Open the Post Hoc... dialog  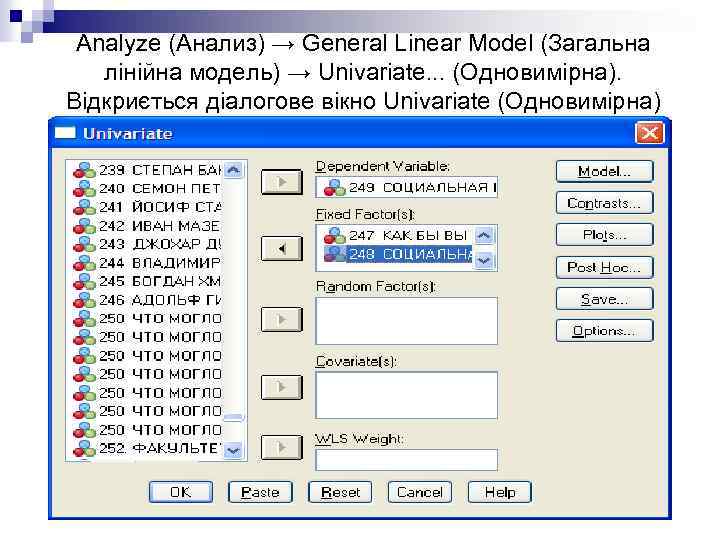pos(604,267)
